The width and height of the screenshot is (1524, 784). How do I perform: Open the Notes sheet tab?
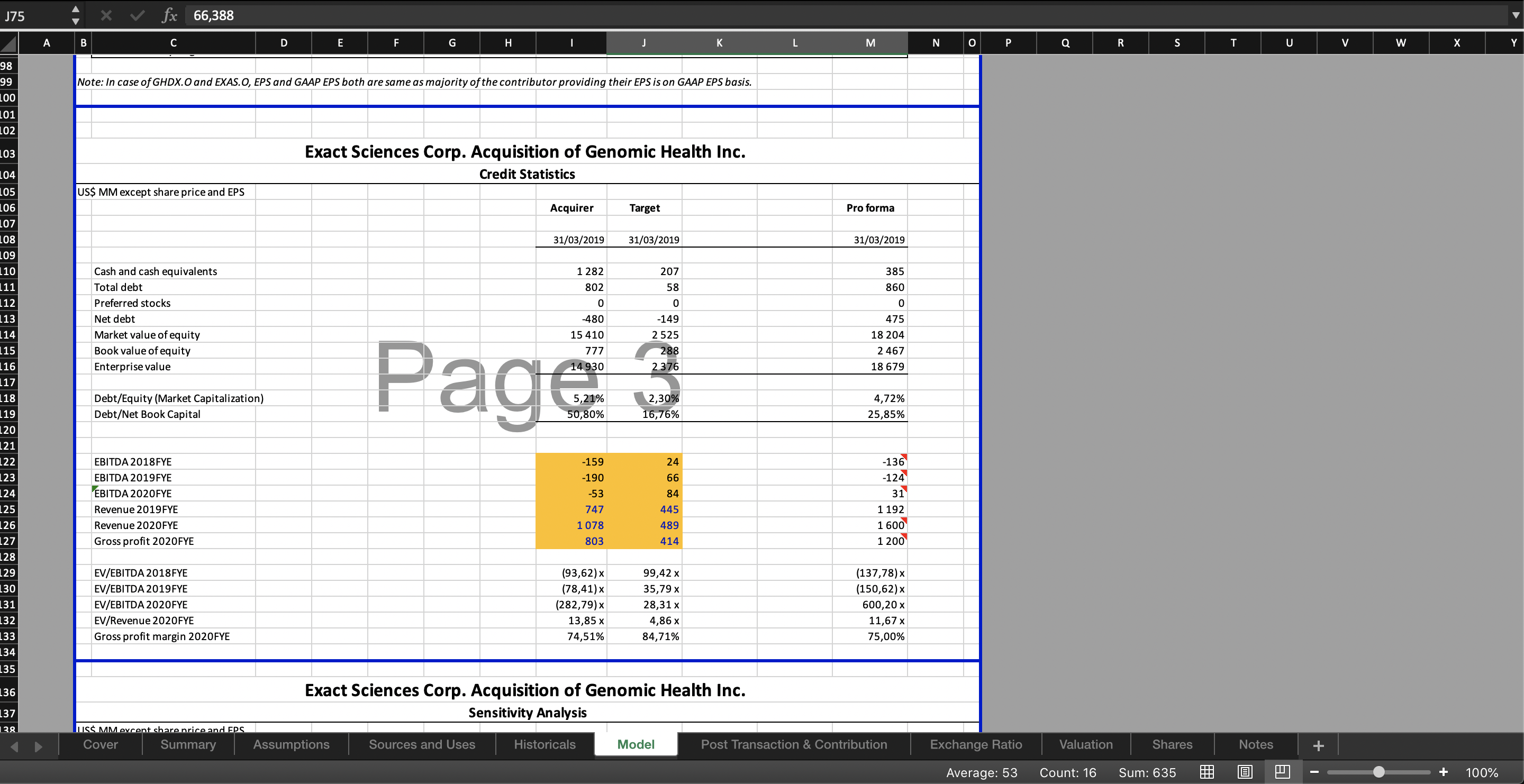coord(1256,744)
